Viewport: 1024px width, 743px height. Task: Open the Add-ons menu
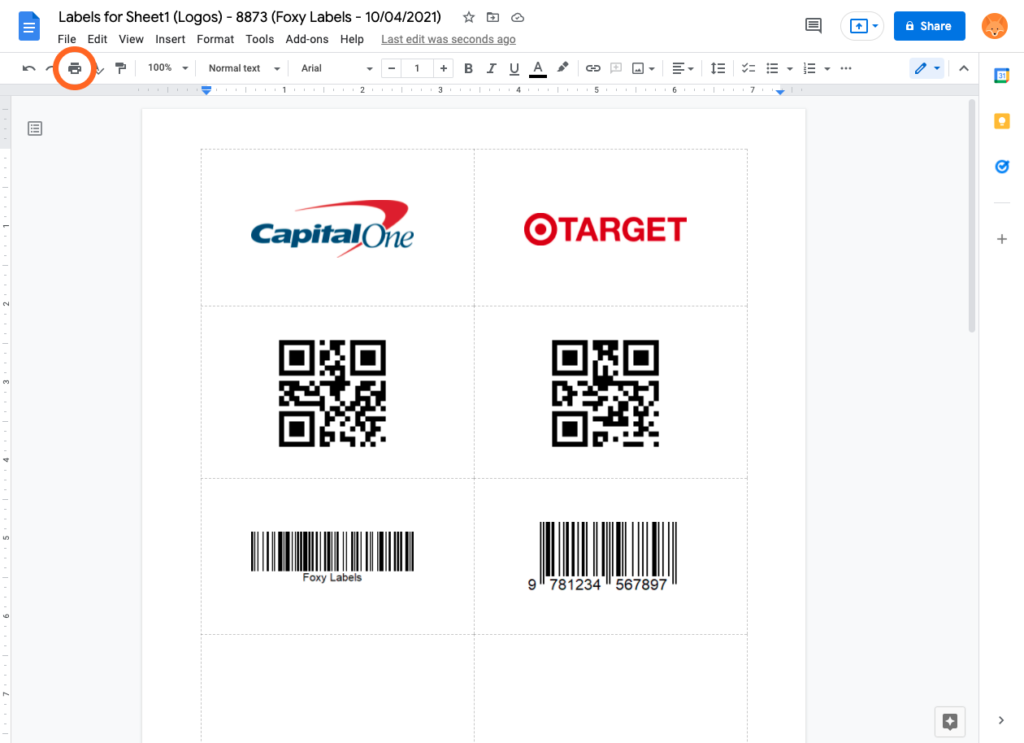click(307, 39)
